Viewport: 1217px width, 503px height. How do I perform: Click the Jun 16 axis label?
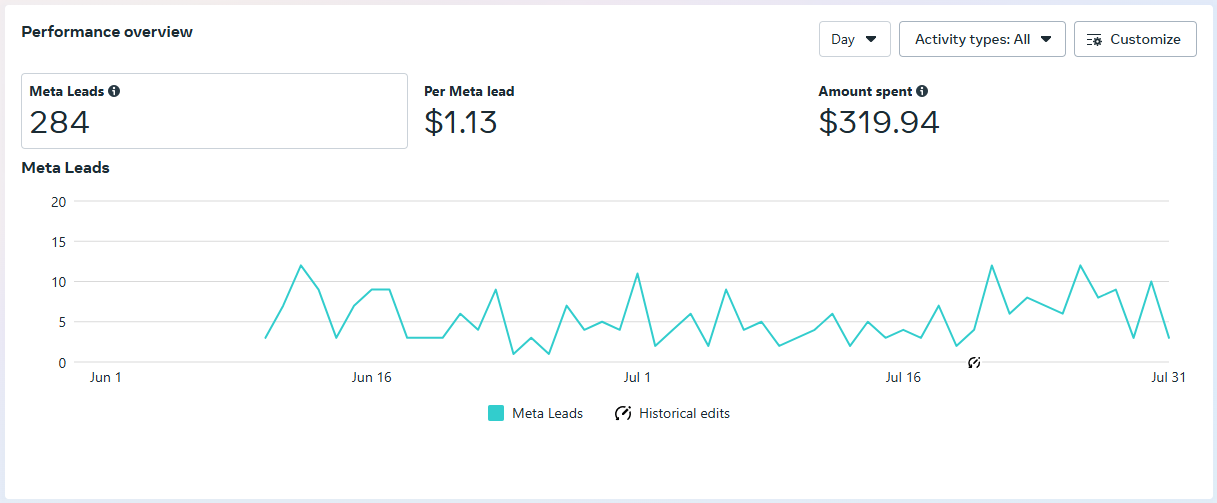coord(371,377)
